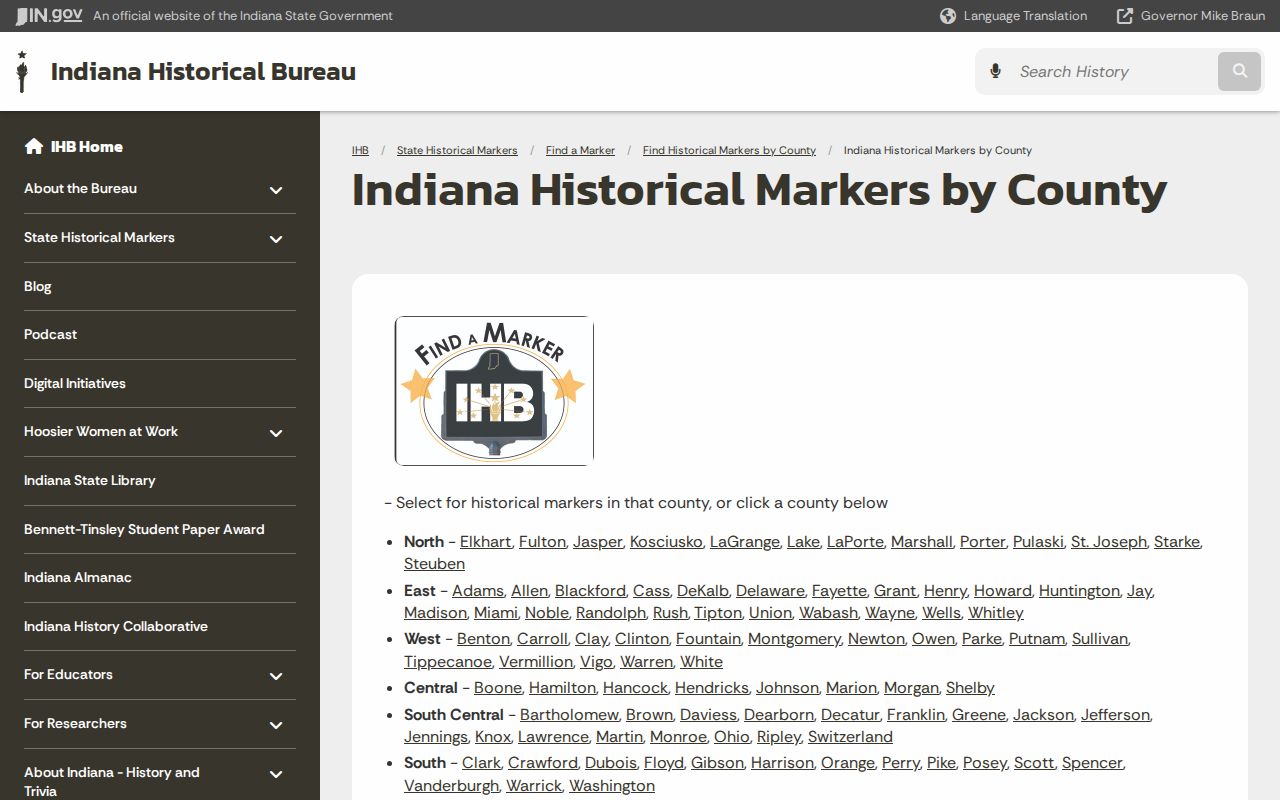Click the Search History input field
This screenshot has width=1280, height=800.
point(1112,71)
